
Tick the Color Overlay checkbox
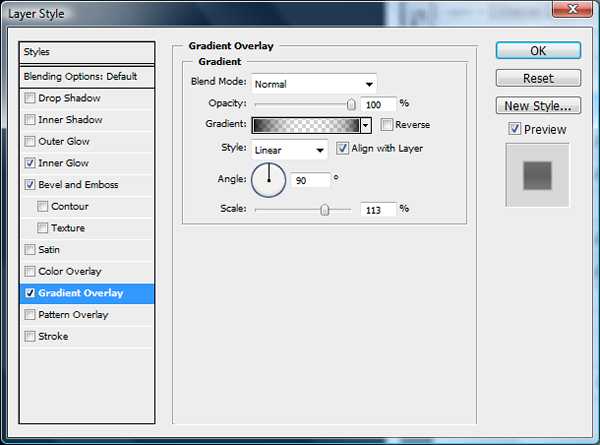point(29,271)
